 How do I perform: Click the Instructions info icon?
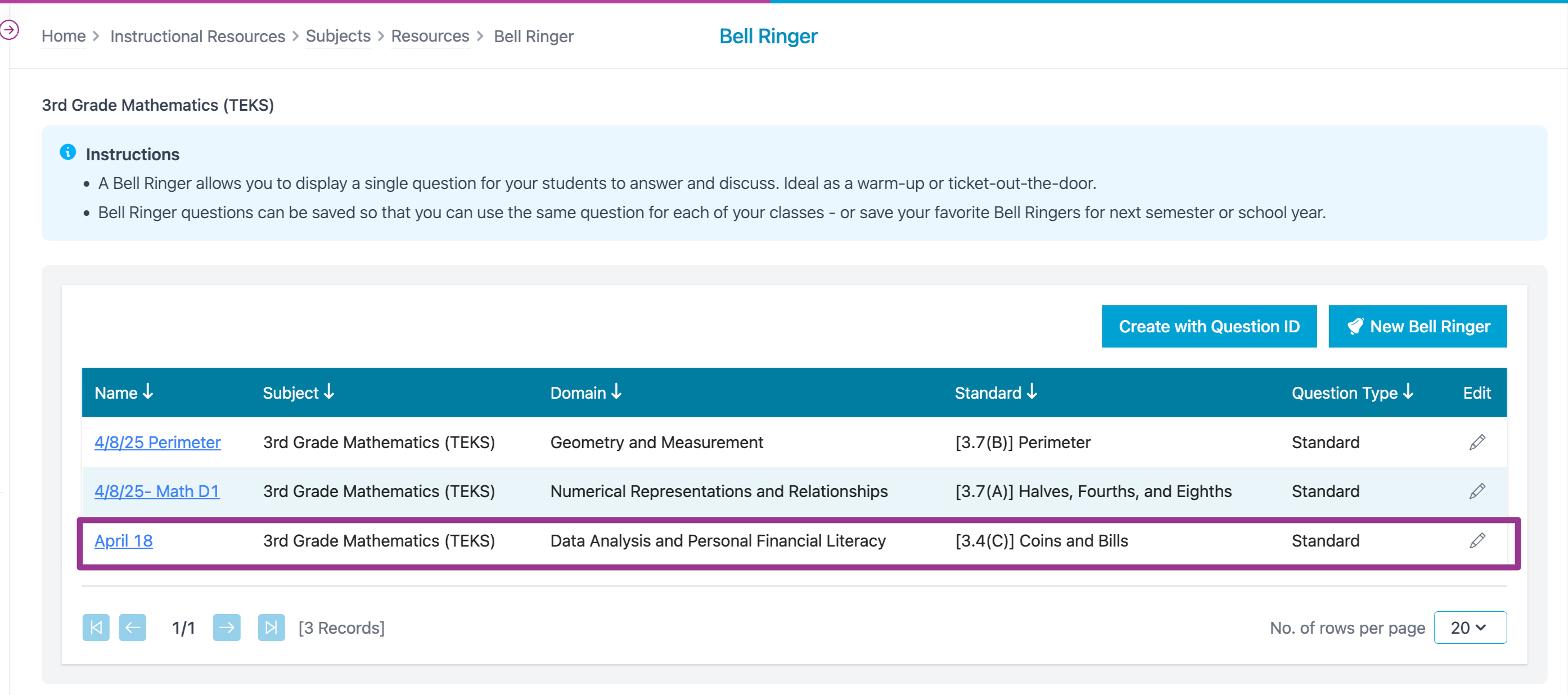[67, 152]
